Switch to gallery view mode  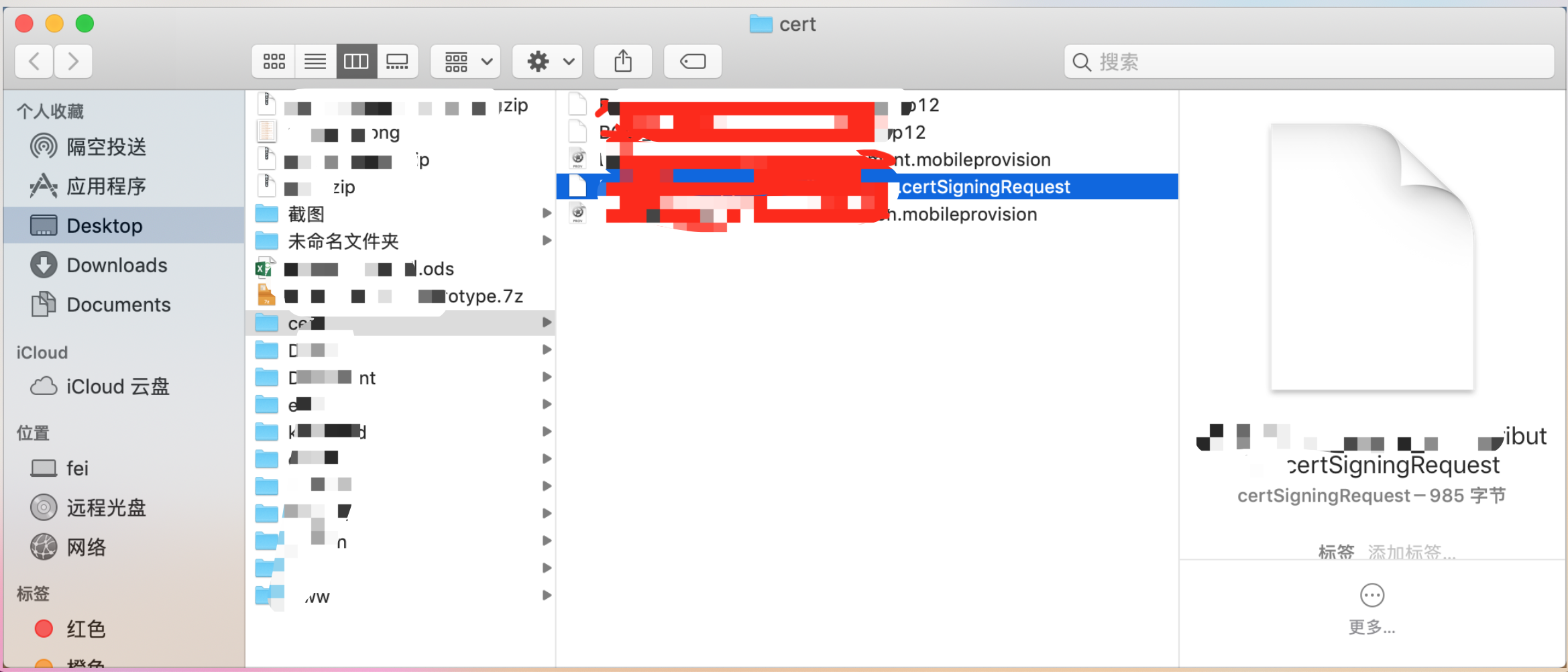click(397, 62)
